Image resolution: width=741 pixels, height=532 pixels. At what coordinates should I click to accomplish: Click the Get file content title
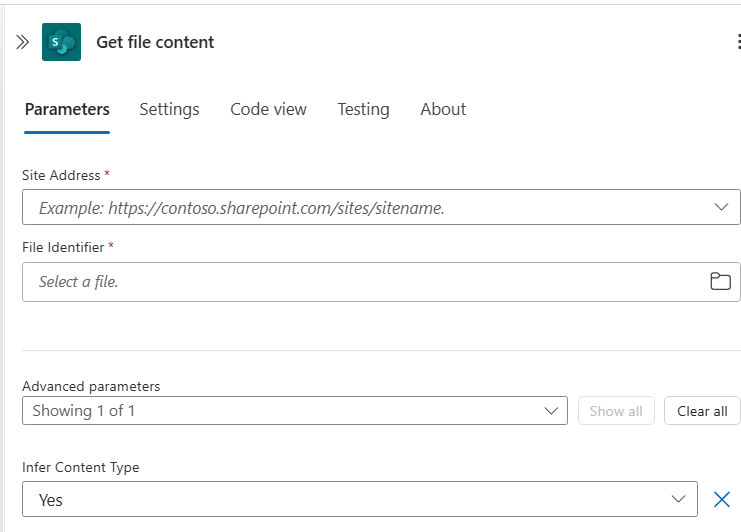click(155, 42)
